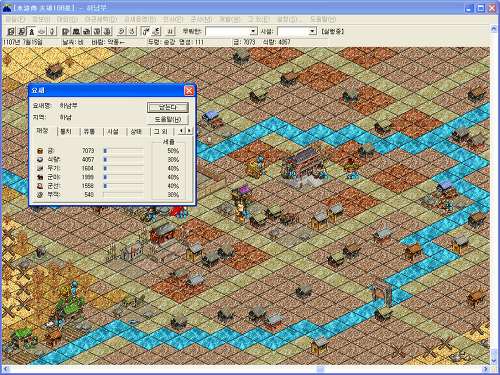Click the pause-like toolbar icon before 무뢰한
This screenshot has width=500, height=375.
170,31
